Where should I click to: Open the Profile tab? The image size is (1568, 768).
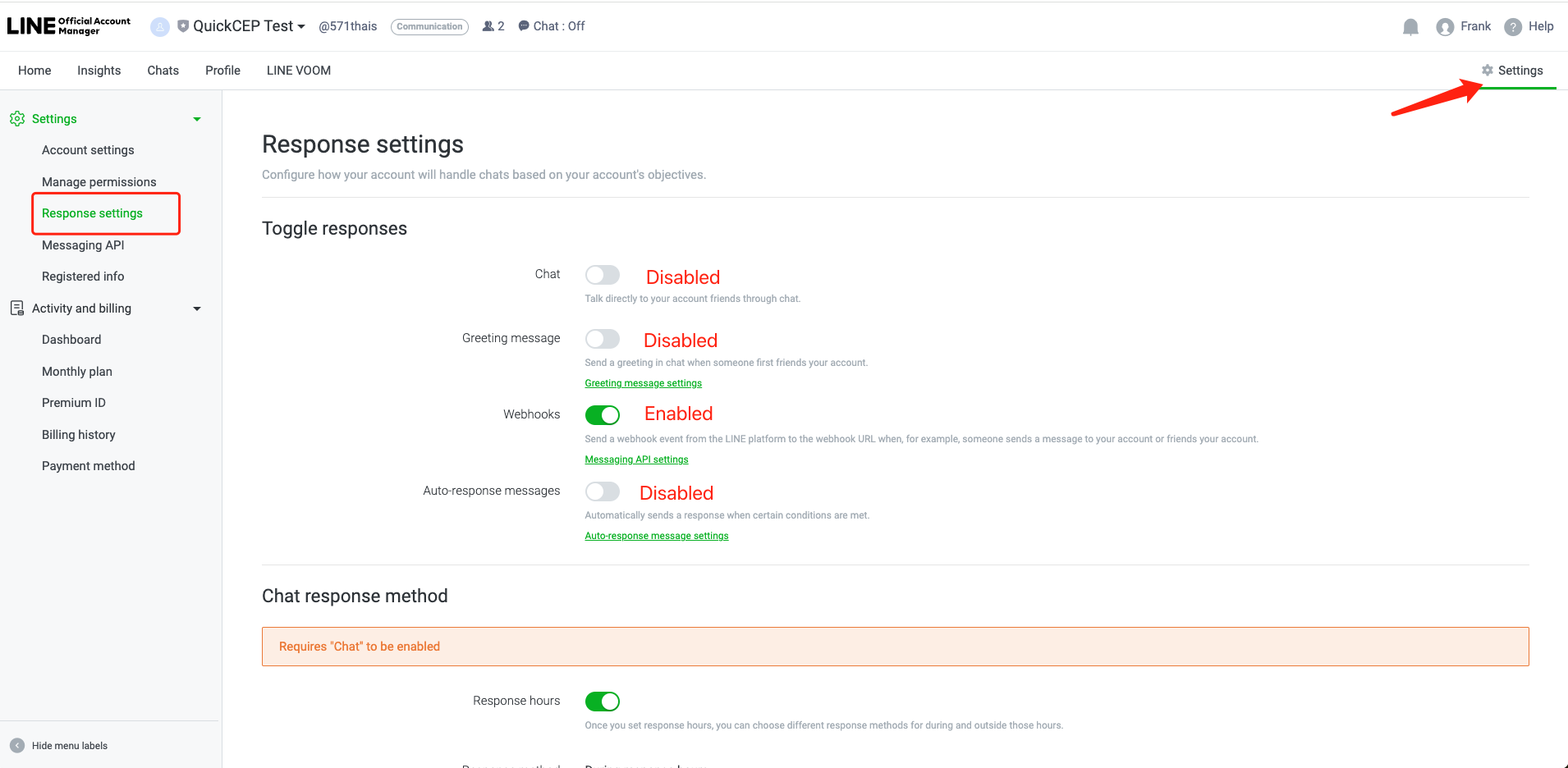[222, 71]
